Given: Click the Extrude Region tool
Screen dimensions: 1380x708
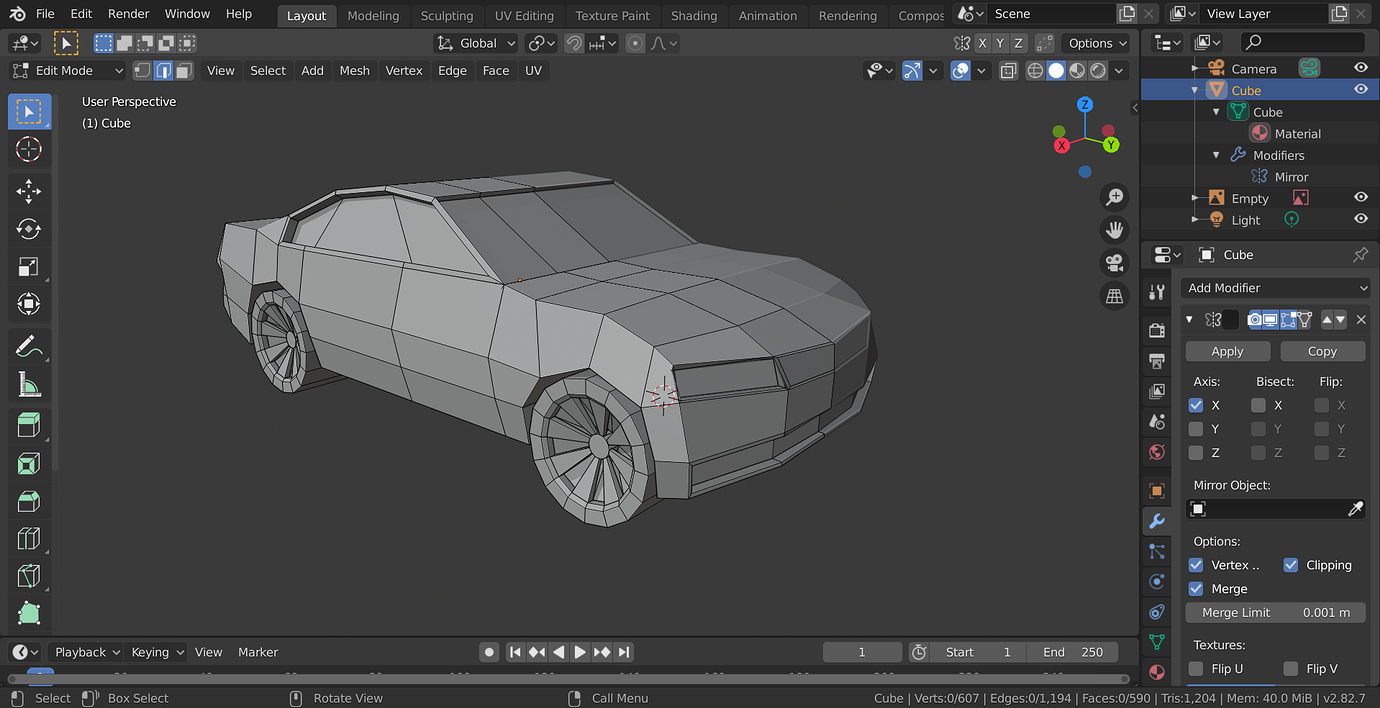Looking at the screenshot, I should click(x=29, y=424).
